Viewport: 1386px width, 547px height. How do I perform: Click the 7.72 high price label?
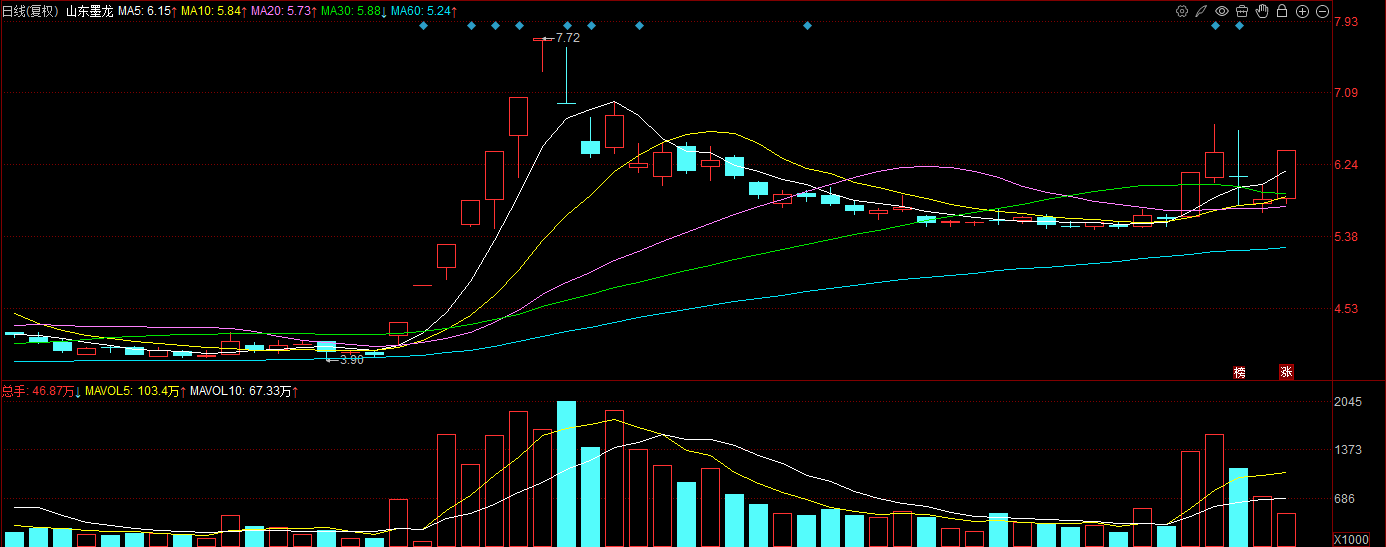tap(567, 37)
